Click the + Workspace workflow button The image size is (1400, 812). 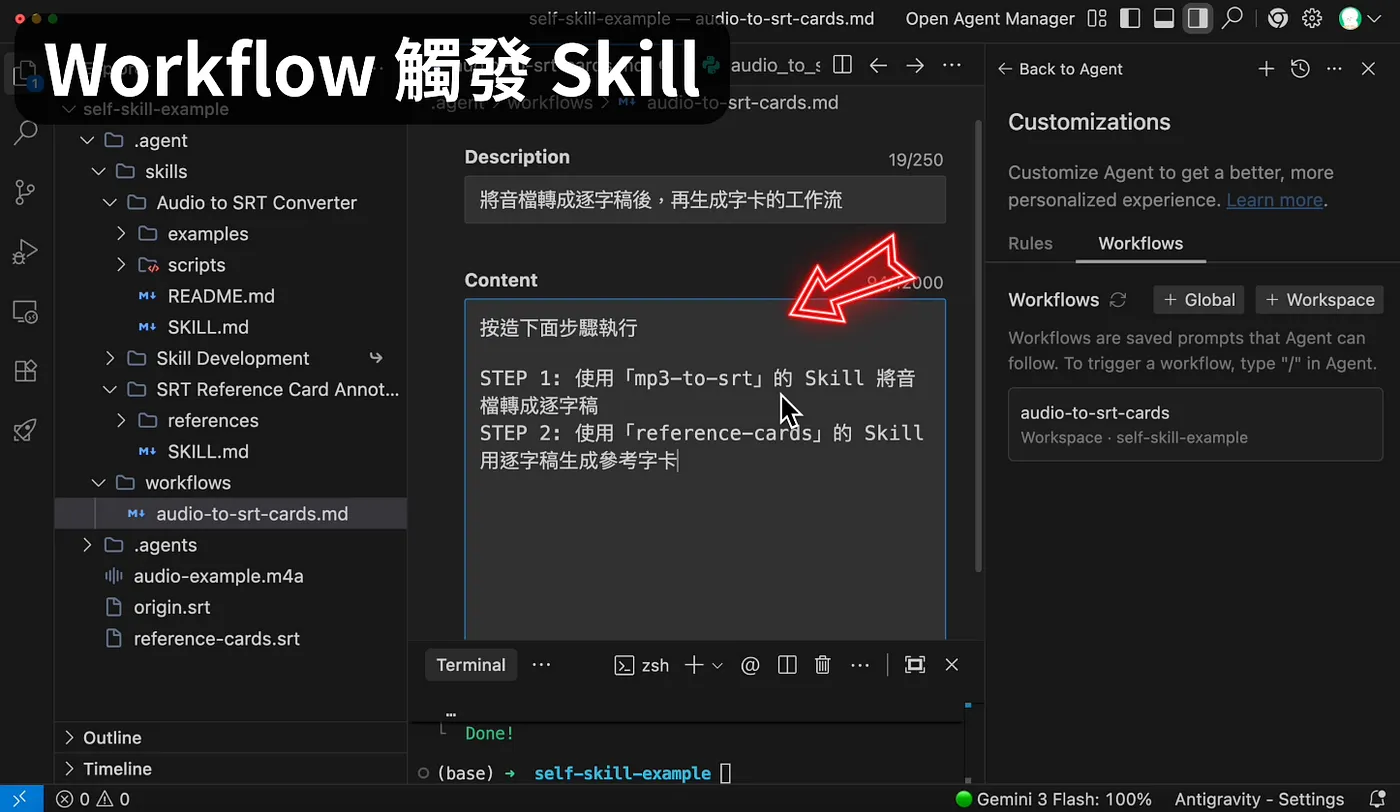(1320, 300)
